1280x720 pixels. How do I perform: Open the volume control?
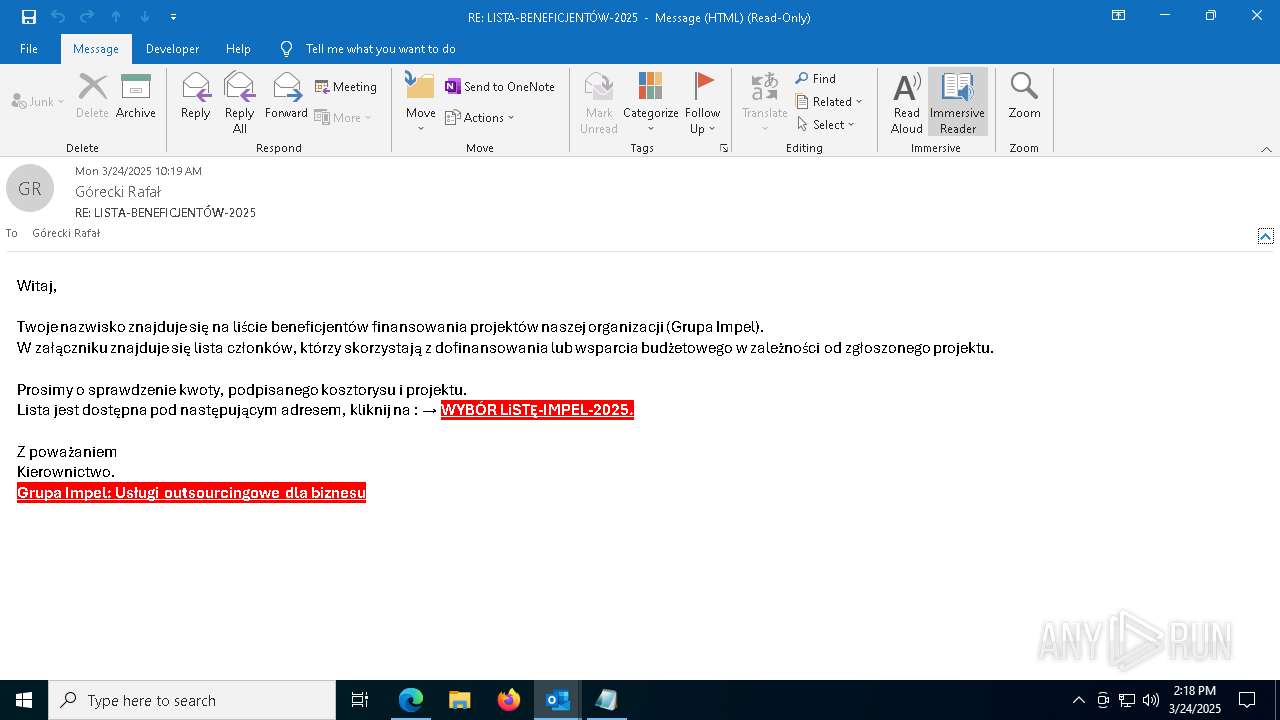(1151, 700)
